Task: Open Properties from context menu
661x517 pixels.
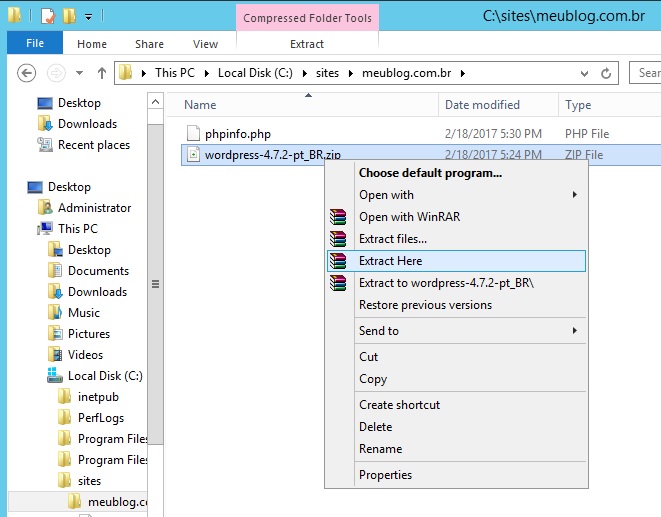Action: point(457,475)
